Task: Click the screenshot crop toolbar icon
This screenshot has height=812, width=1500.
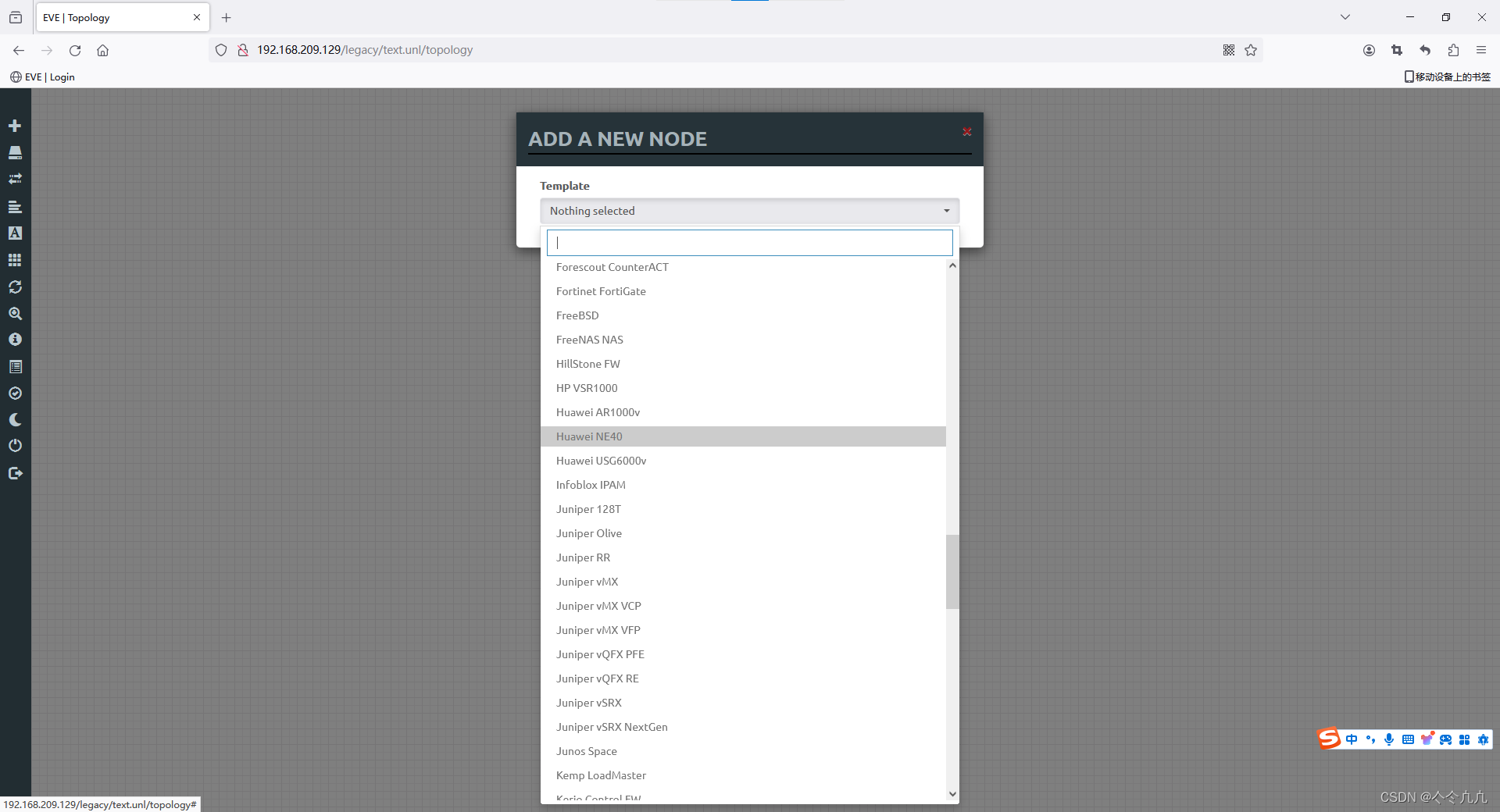Action: pos(1397,50)
